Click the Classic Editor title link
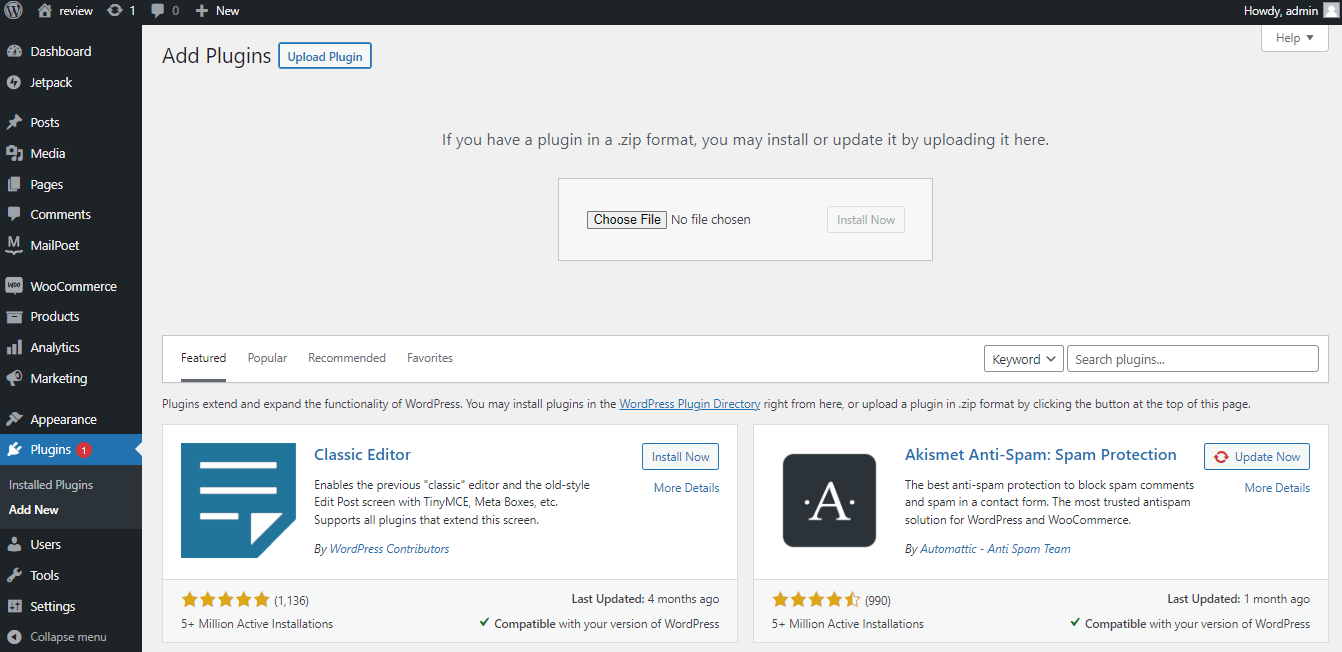Viewport: 1342px width, 652px height. pos(362,454)
